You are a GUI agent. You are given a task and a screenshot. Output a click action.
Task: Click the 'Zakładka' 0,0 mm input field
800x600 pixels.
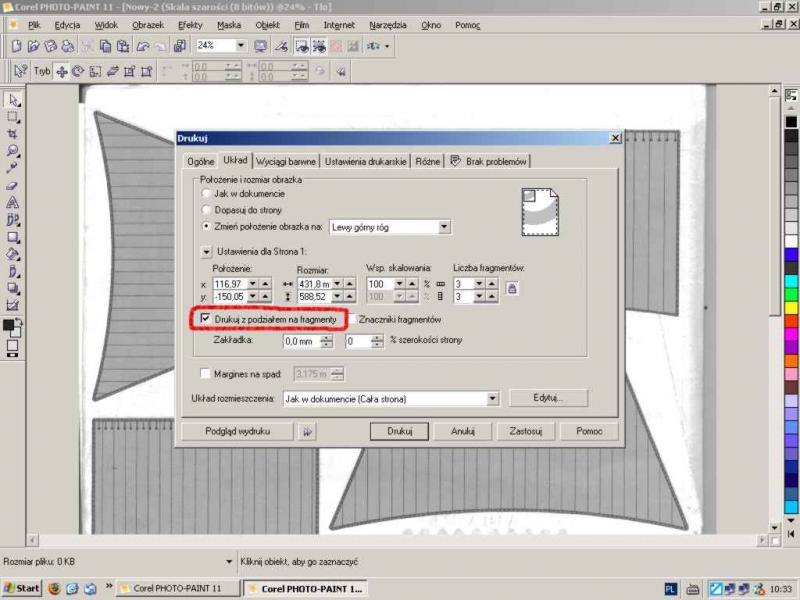302,341
